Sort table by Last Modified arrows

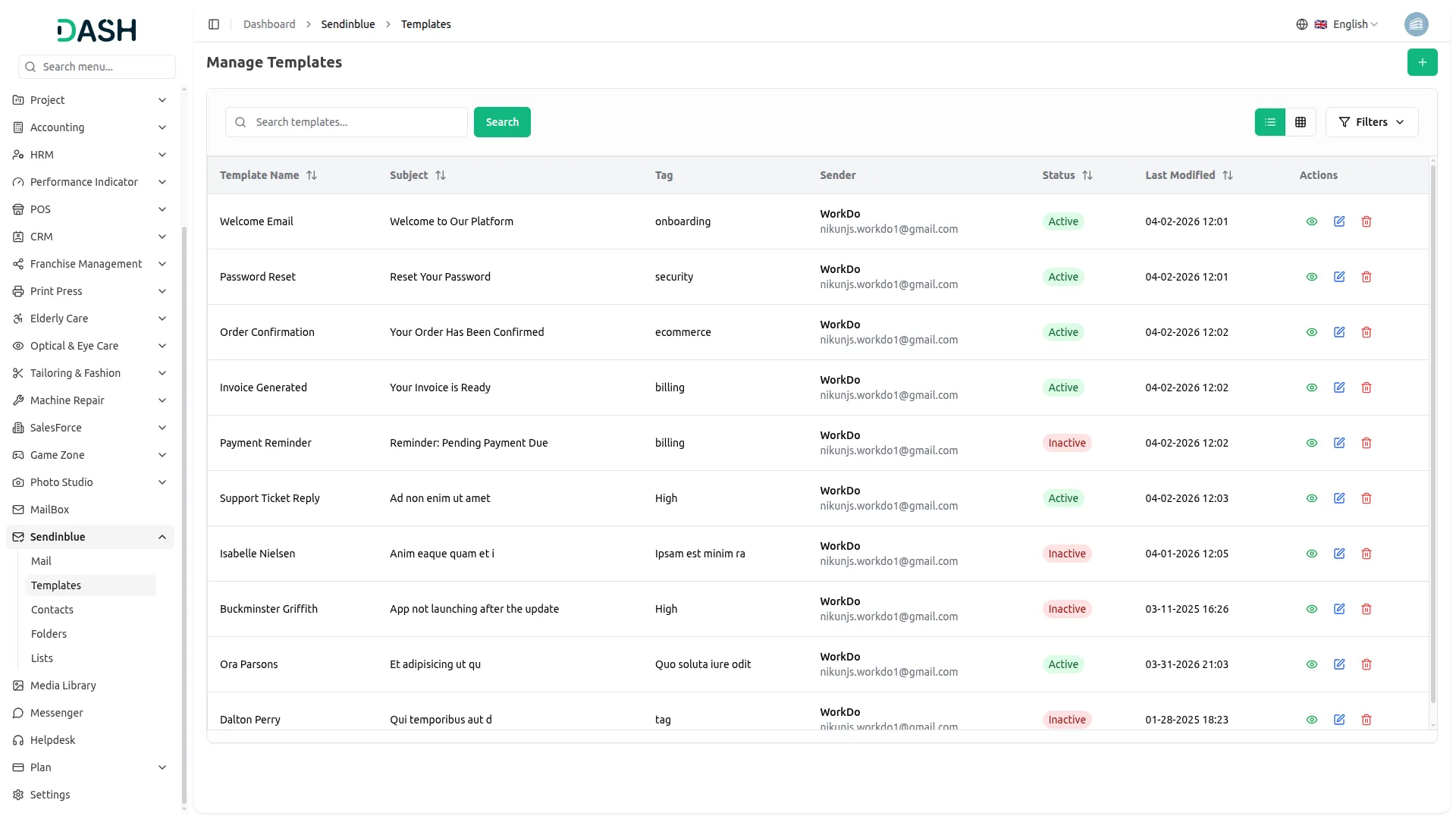tap(1227, 175)
